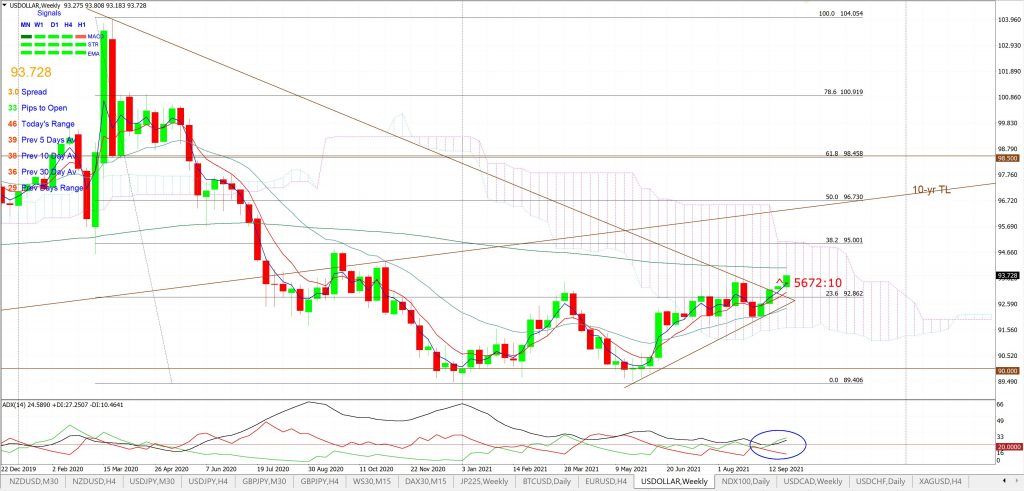
Task: Click the 10-yr TL trendline label
Action: click(933, 191)
